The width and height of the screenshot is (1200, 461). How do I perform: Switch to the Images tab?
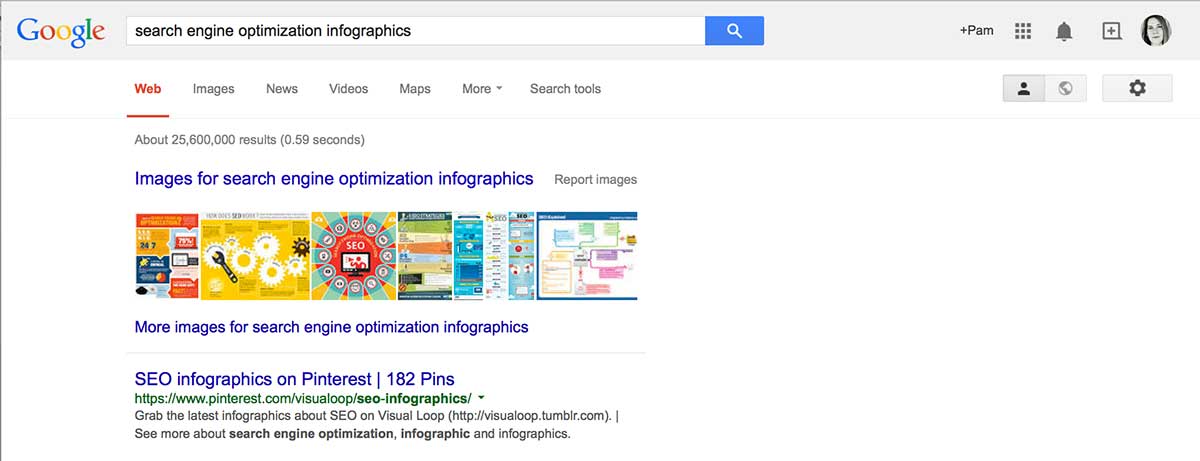coord(213,89)
